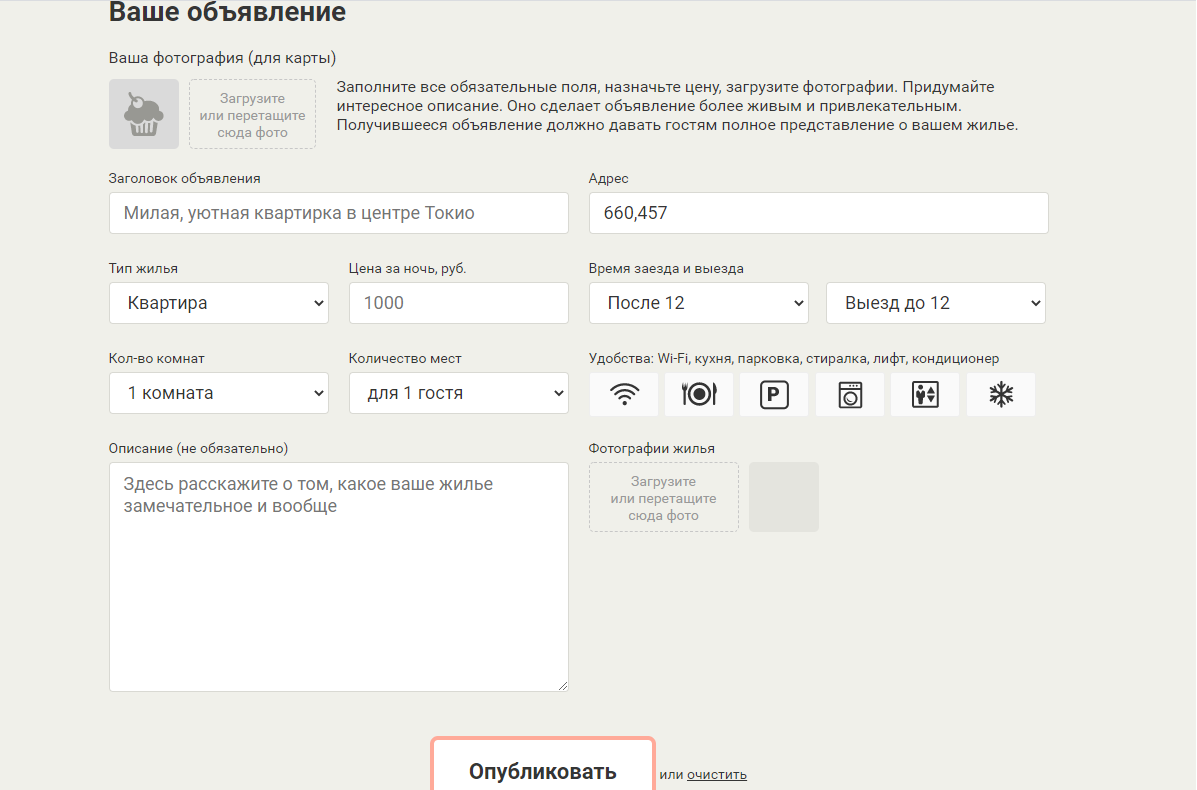Open the housing type dropdown Квартира
This screenshot has height=790, width=1197.
(x=219, y=303)
